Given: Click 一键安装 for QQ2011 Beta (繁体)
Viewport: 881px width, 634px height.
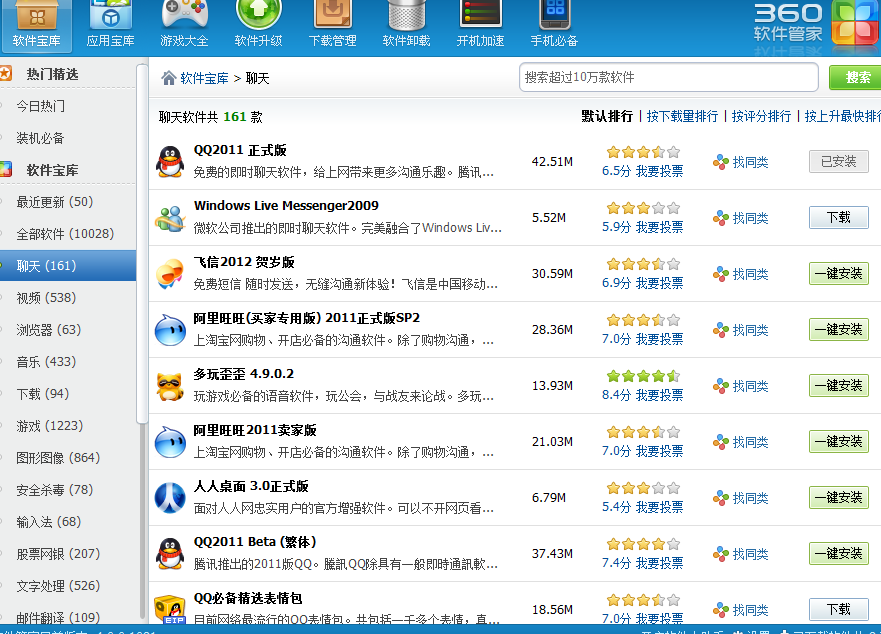Looking at the screenshot, I should pos(839,554).
